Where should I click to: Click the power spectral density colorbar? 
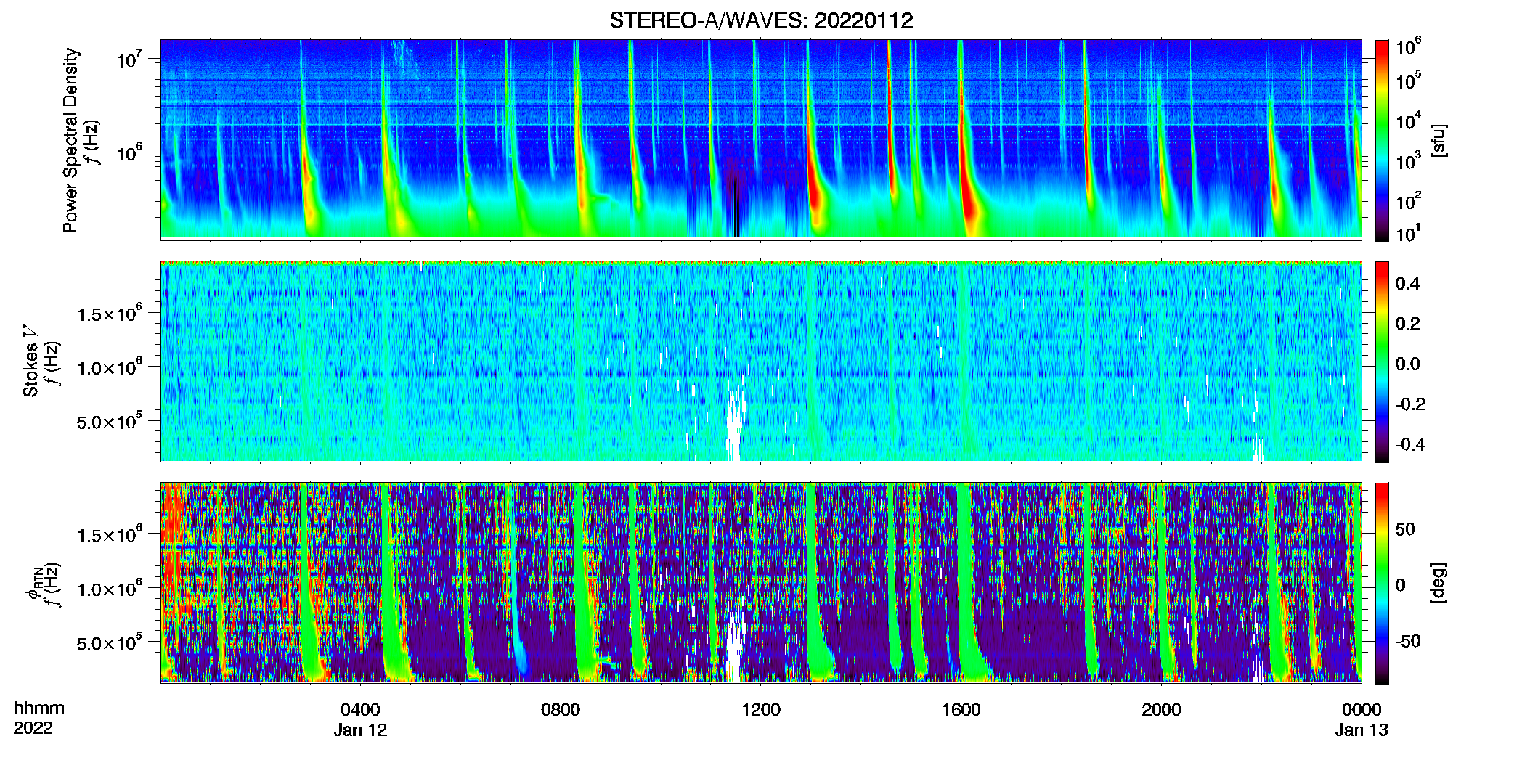[x=1381, y=140]
